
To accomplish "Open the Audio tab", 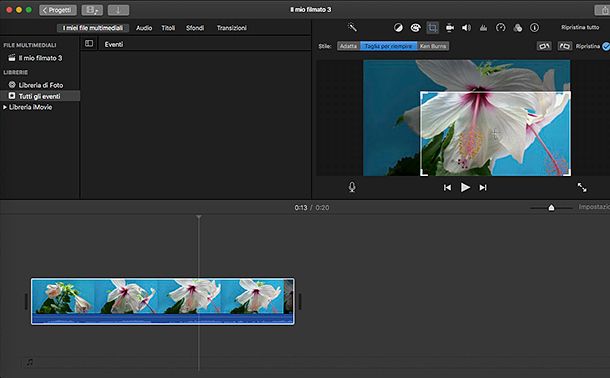I will pyautogui.click(x=144, y=28).
